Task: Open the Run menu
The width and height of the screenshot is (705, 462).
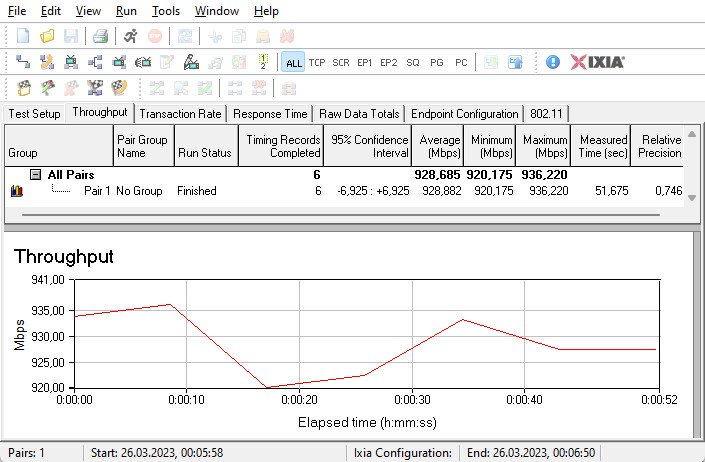Action: (126, 11)
